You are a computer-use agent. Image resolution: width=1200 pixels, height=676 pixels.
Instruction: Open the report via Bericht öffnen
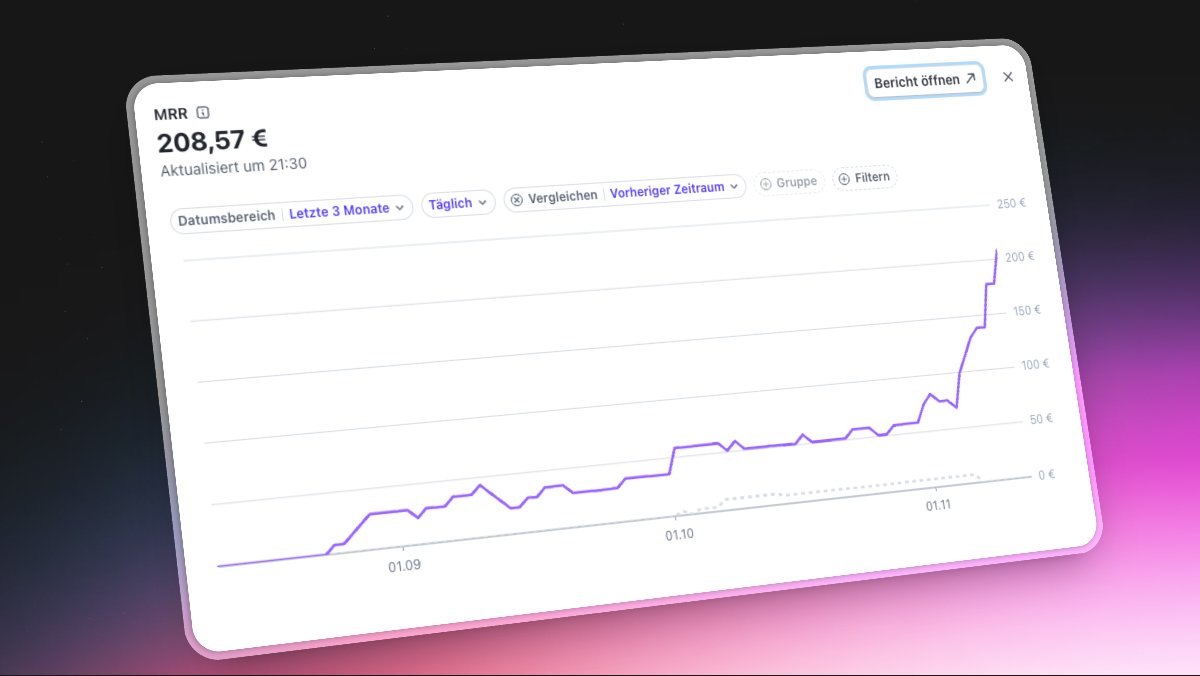coord(923,81)
